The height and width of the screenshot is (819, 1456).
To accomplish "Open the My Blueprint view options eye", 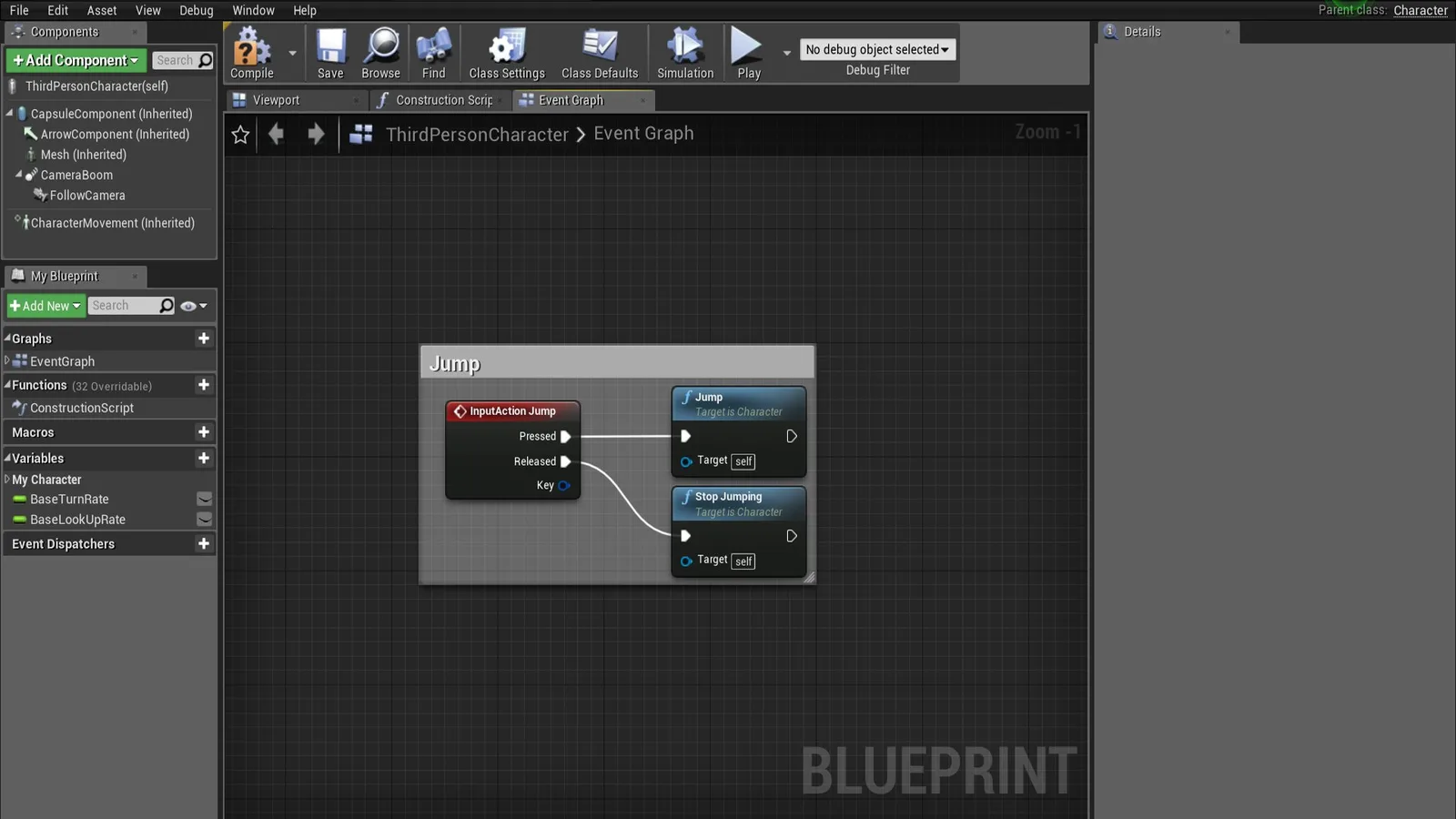I will tap(194, 306).
